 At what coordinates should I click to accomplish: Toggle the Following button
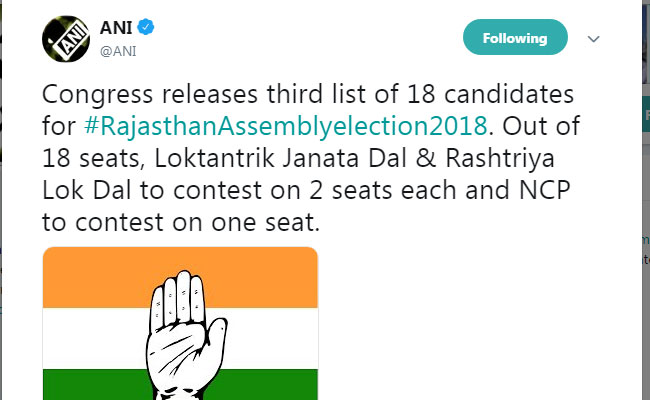coord(515,38)
